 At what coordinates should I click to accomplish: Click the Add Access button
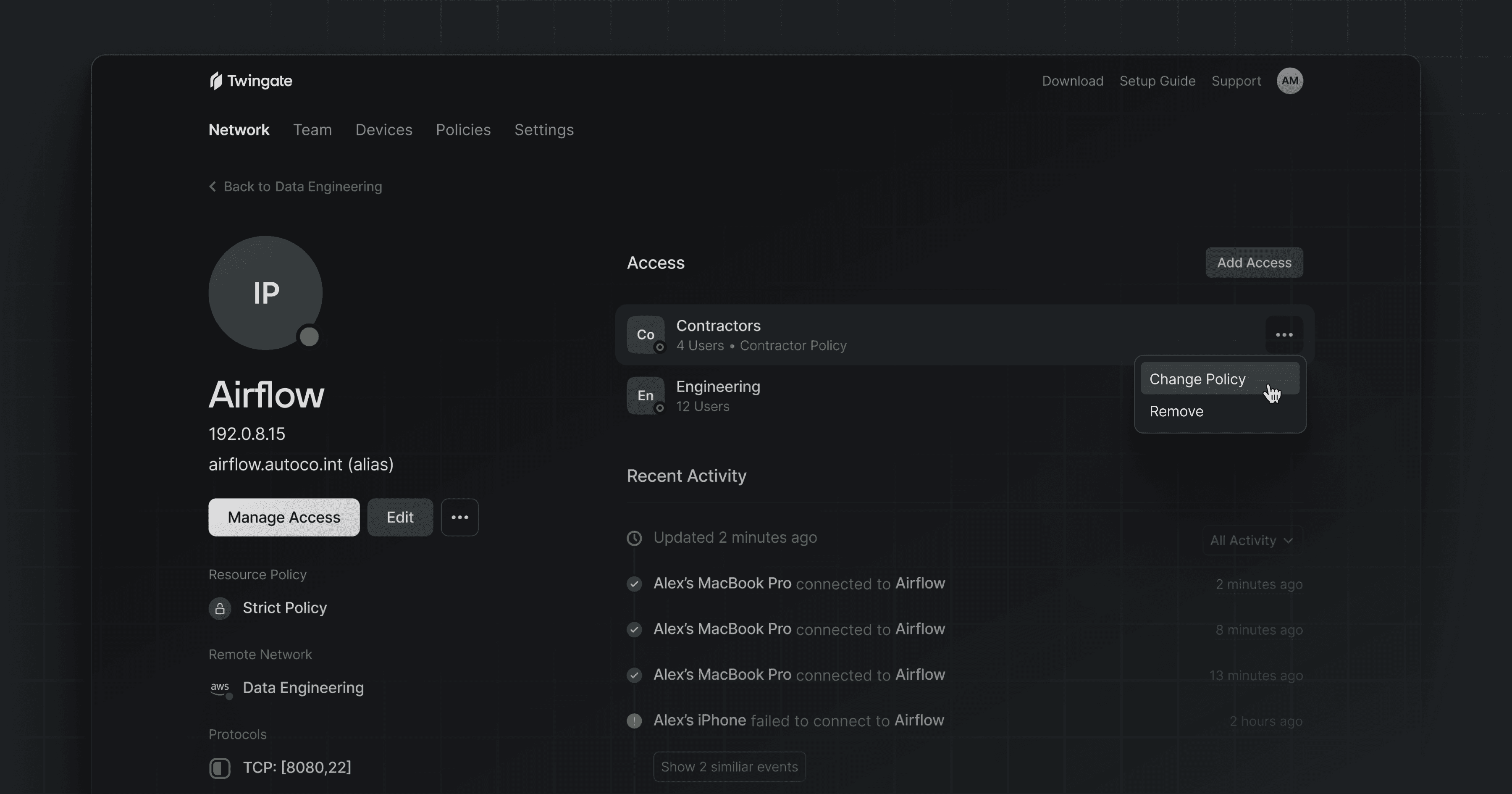(1254, 263)
